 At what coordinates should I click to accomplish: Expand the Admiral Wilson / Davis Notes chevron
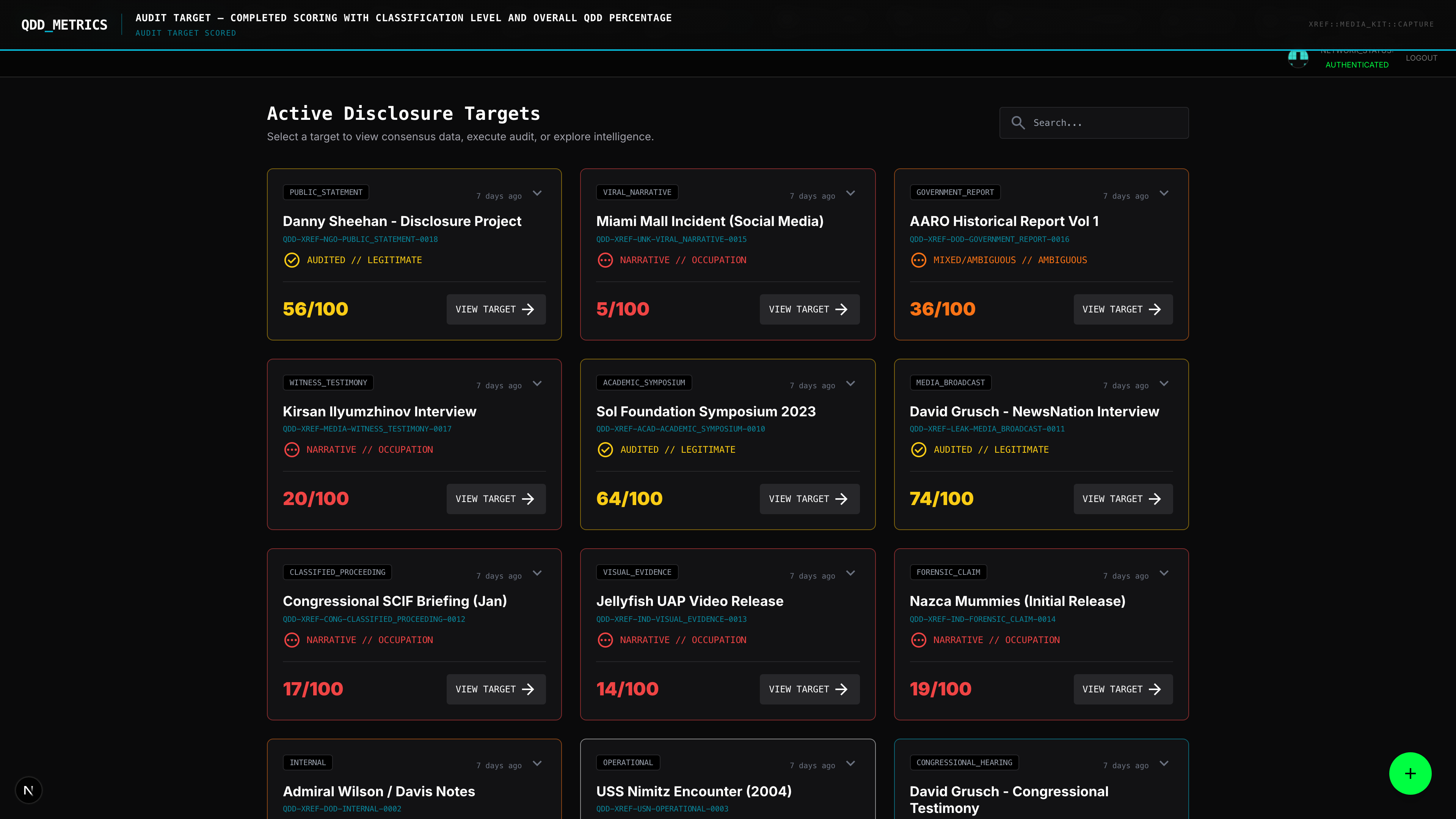(537, 763)
